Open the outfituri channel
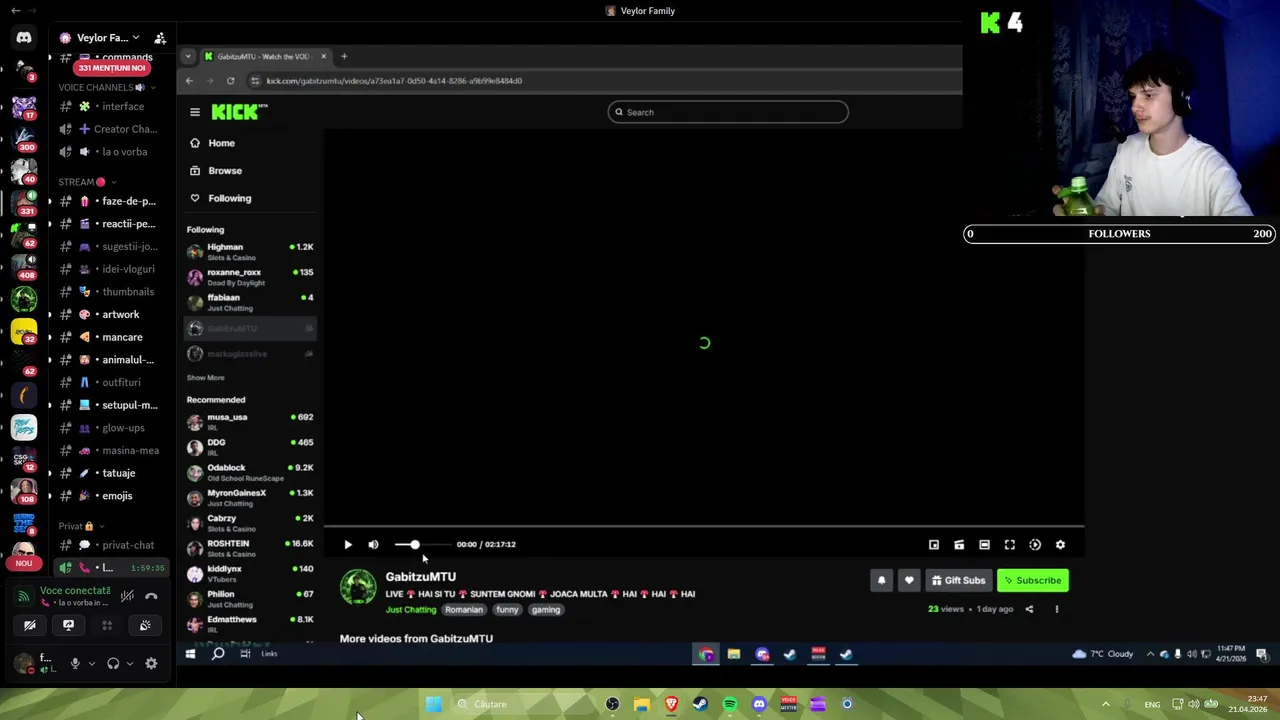 [112, 382]
